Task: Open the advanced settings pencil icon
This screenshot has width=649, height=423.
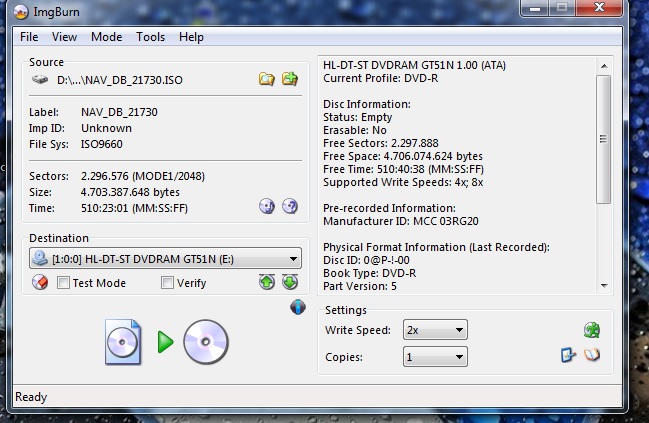Action: coord(568,355)
